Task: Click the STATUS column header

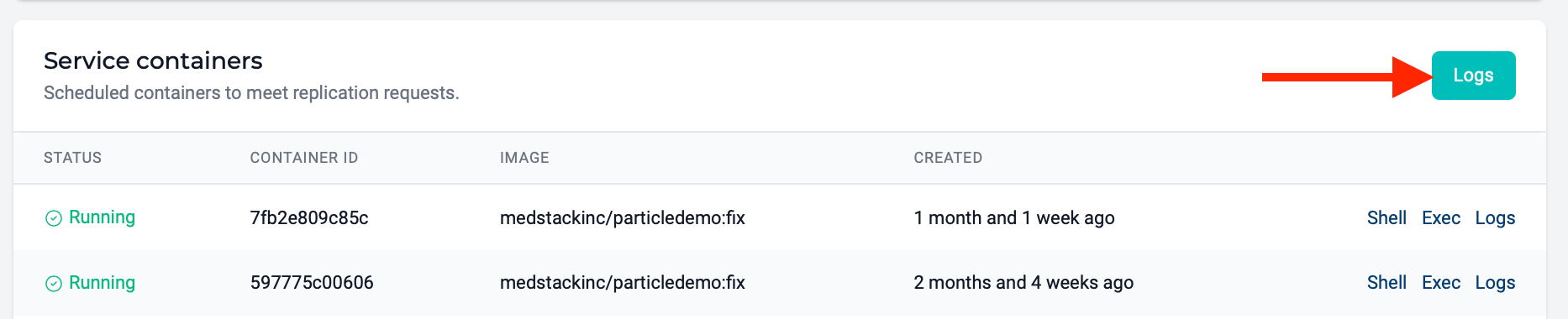Action: tap(72, 158)
